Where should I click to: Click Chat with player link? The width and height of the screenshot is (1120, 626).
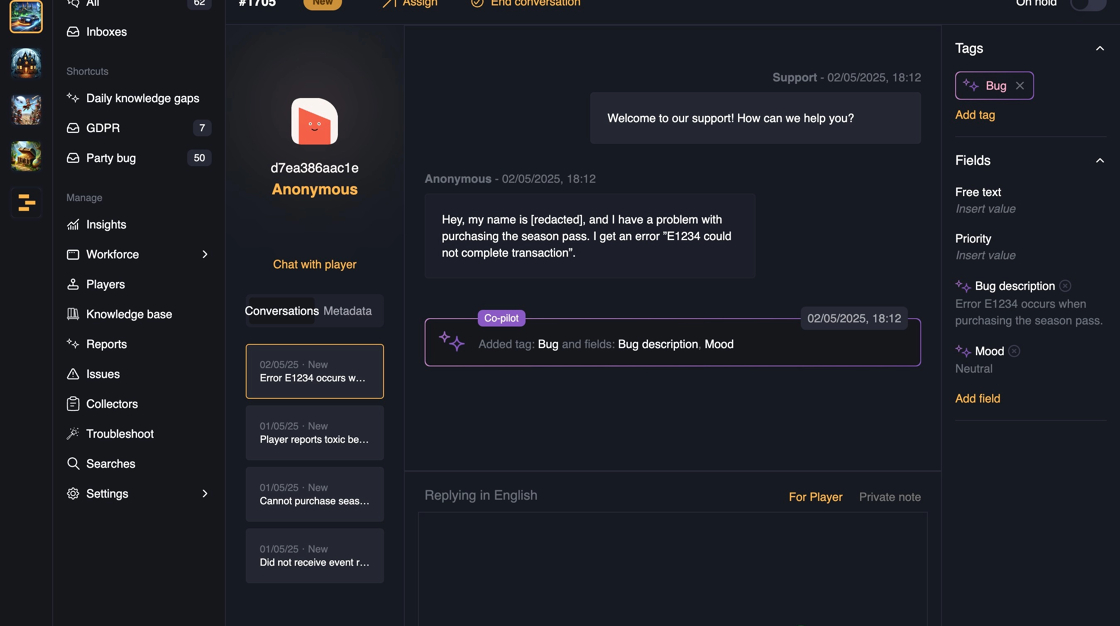(314, 264)
